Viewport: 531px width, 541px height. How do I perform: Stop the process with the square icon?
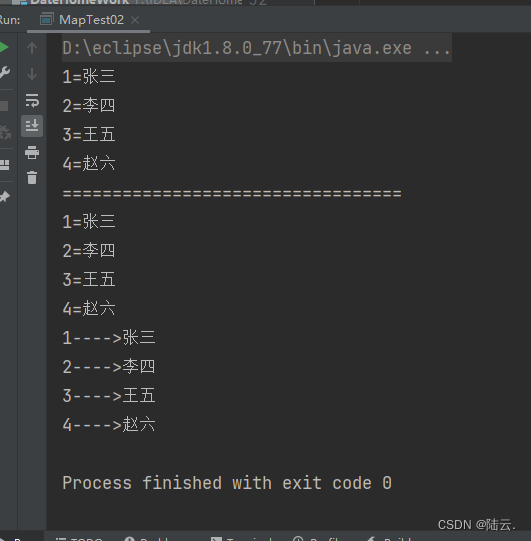click(4, 106)
